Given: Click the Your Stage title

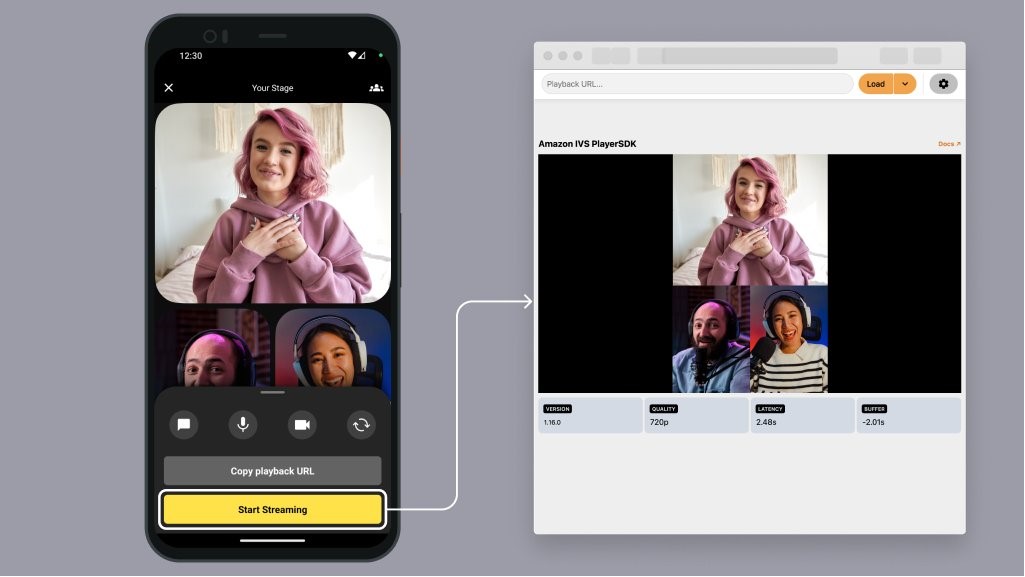Looking at the screenshot, I should pos(273,88).
